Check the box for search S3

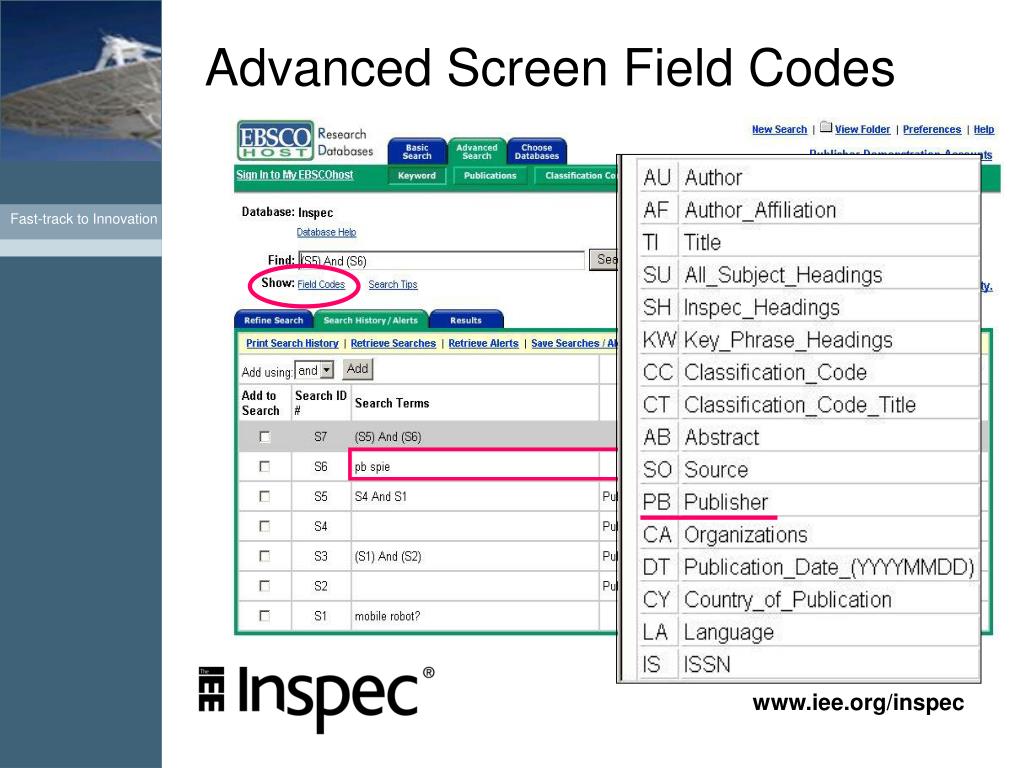(x=264, y=556)
